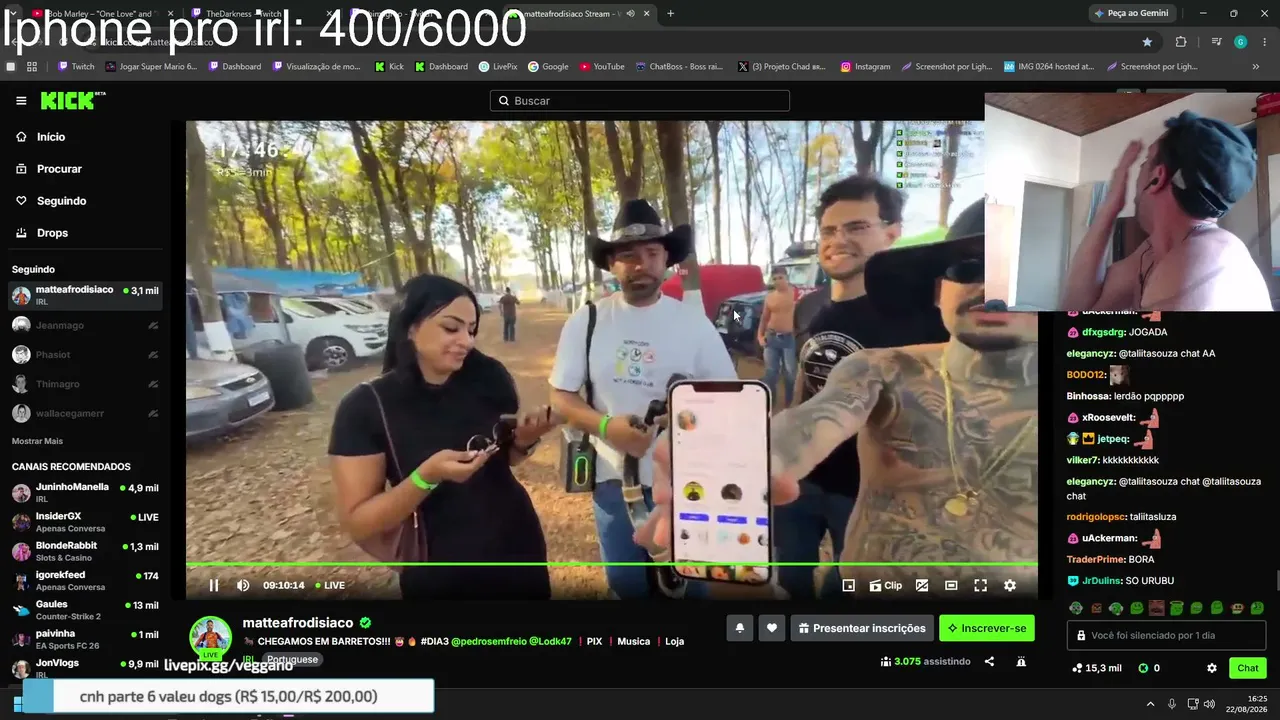Show more bookmarks with the overflow chevron
The height and width of the screenshot is (720, 1280).
(1256, 67)
